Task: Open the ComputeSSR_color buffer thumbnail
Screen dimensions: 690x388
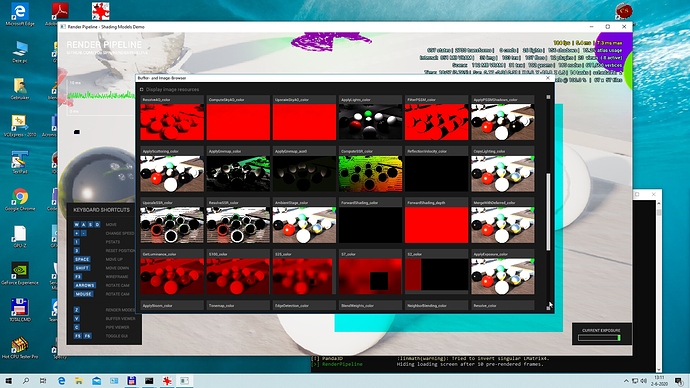Action: [x=371, y=173]
